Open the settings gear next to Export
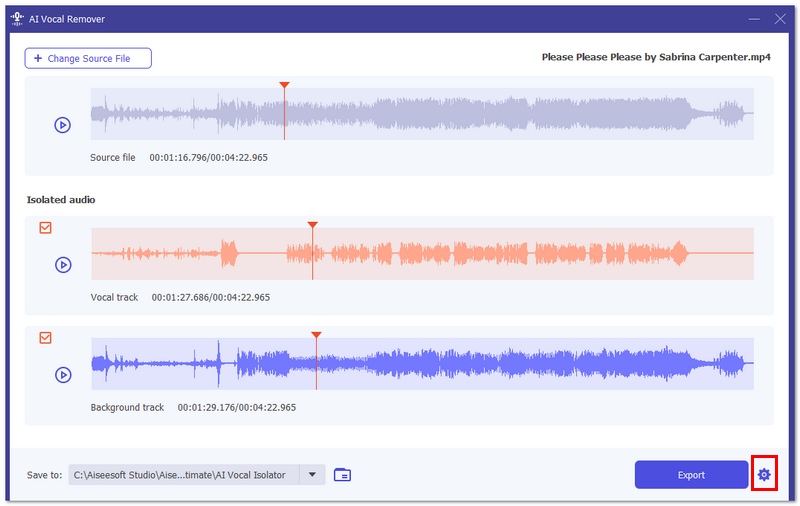Viewport: 800px width, 506px height. [x=764, y=475]
